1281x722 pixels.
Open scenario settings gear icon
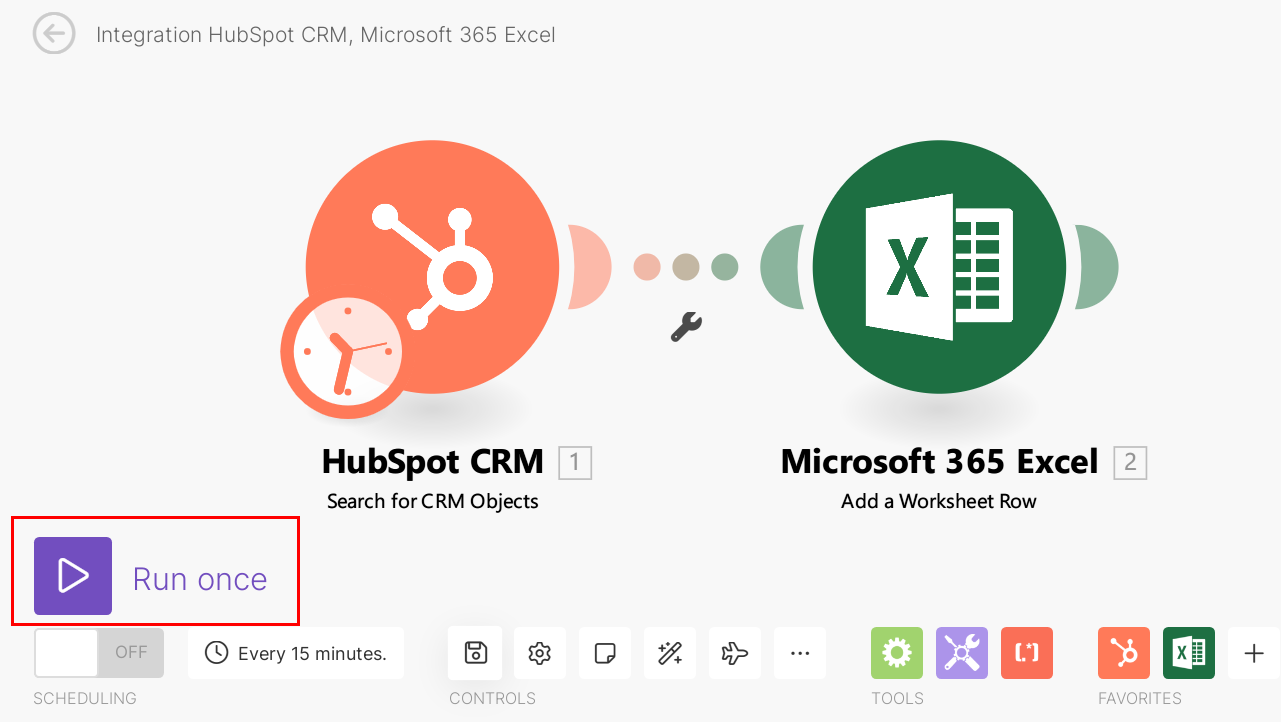[540, 653]
